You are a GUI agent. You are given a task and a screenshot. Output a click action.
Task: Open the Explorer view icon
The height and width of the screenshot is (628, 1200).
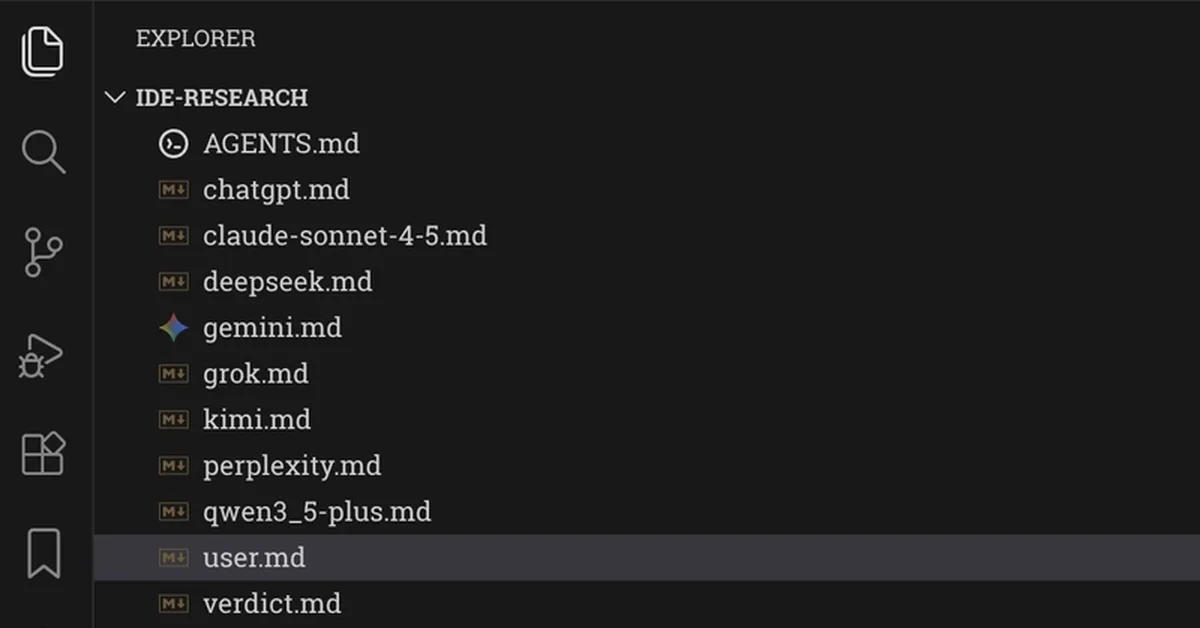point(42,50)
